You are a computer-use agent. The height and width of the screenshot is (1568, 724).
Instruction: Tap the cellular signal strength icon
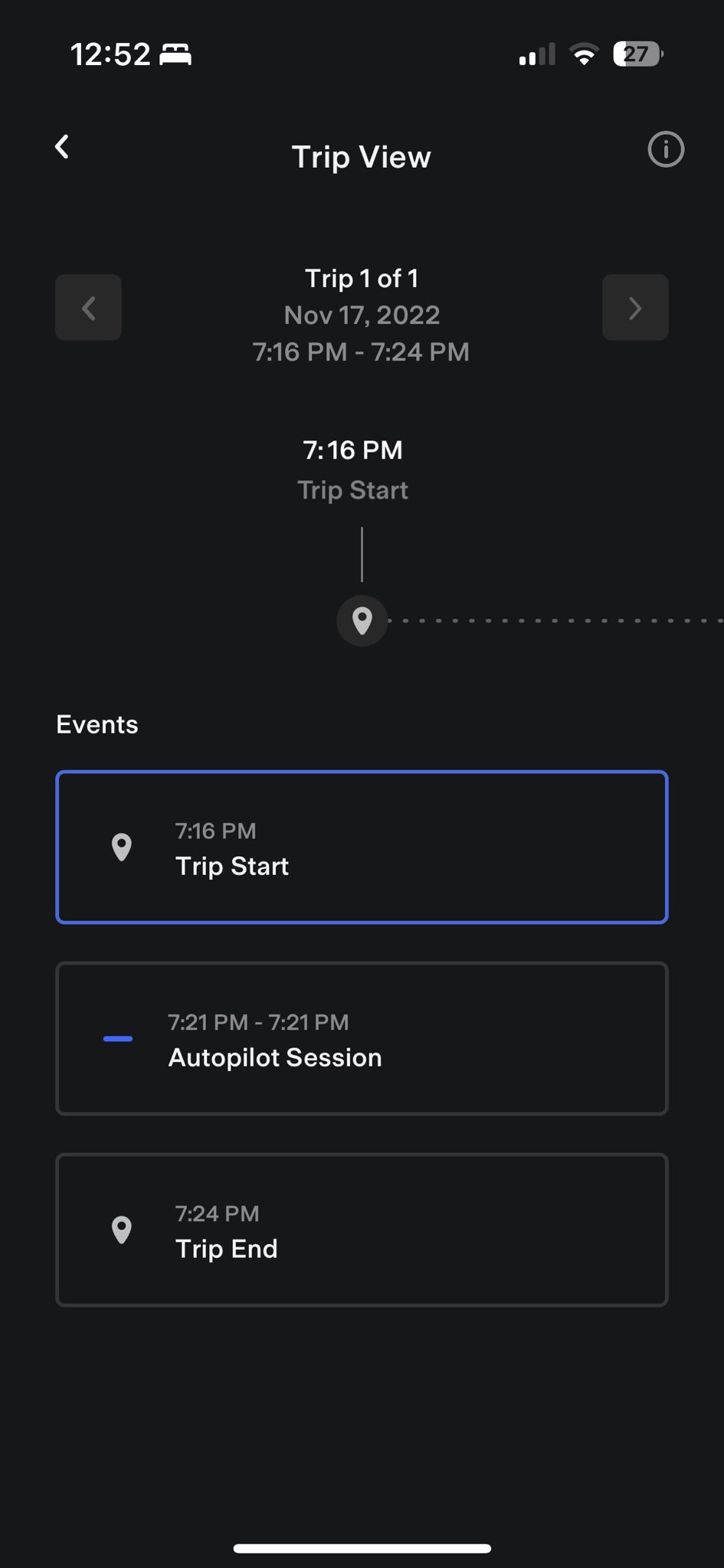pos(536,54)
